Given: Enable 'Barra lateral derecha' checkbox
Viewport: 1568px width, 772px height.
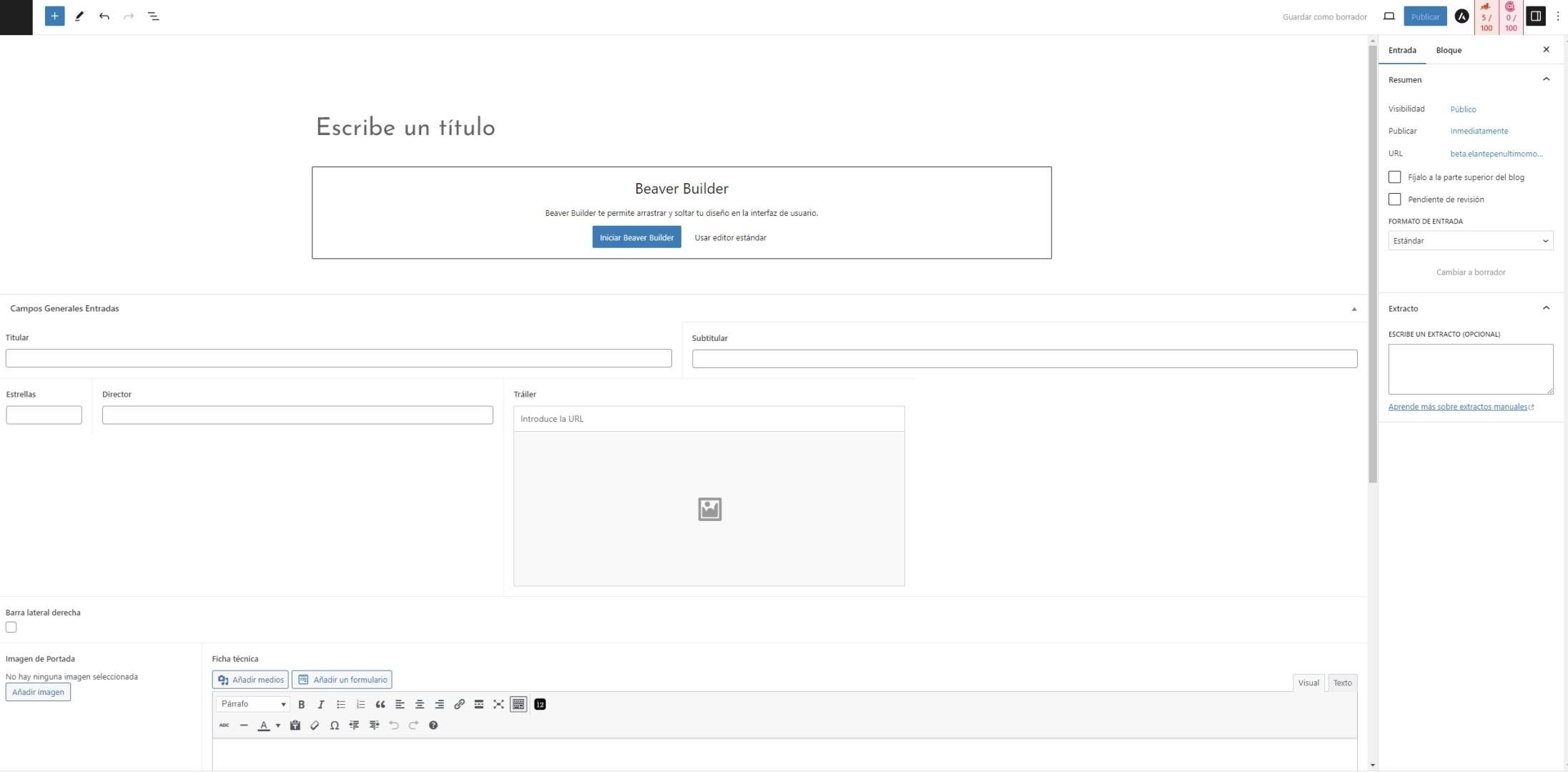Looking at the screenshot, I should tap(11, 627).
